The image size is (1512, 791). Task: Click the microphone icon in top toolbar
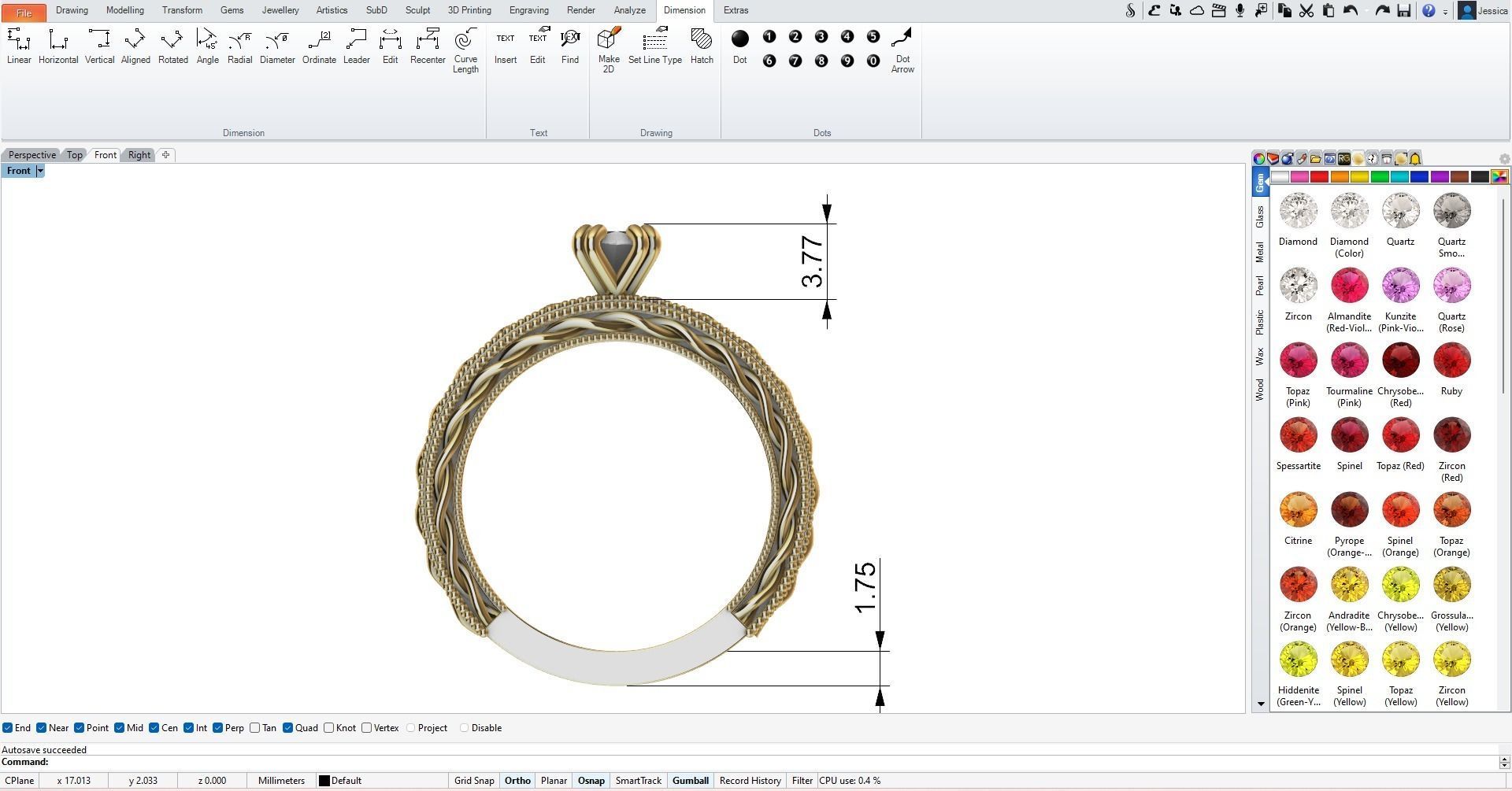click(1240, 11)
